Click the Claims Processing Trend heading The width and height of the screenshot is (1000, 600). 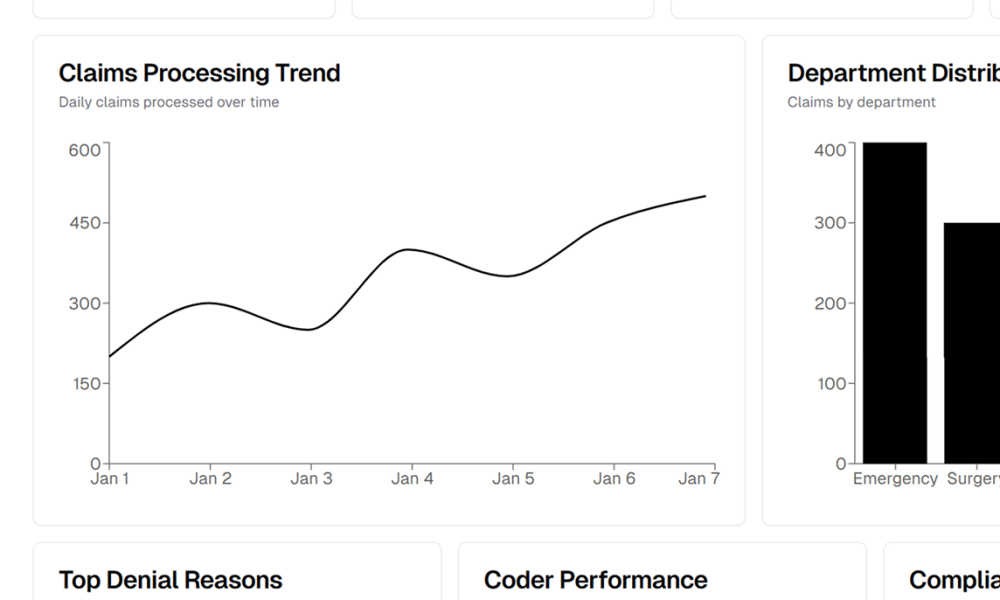199,73
